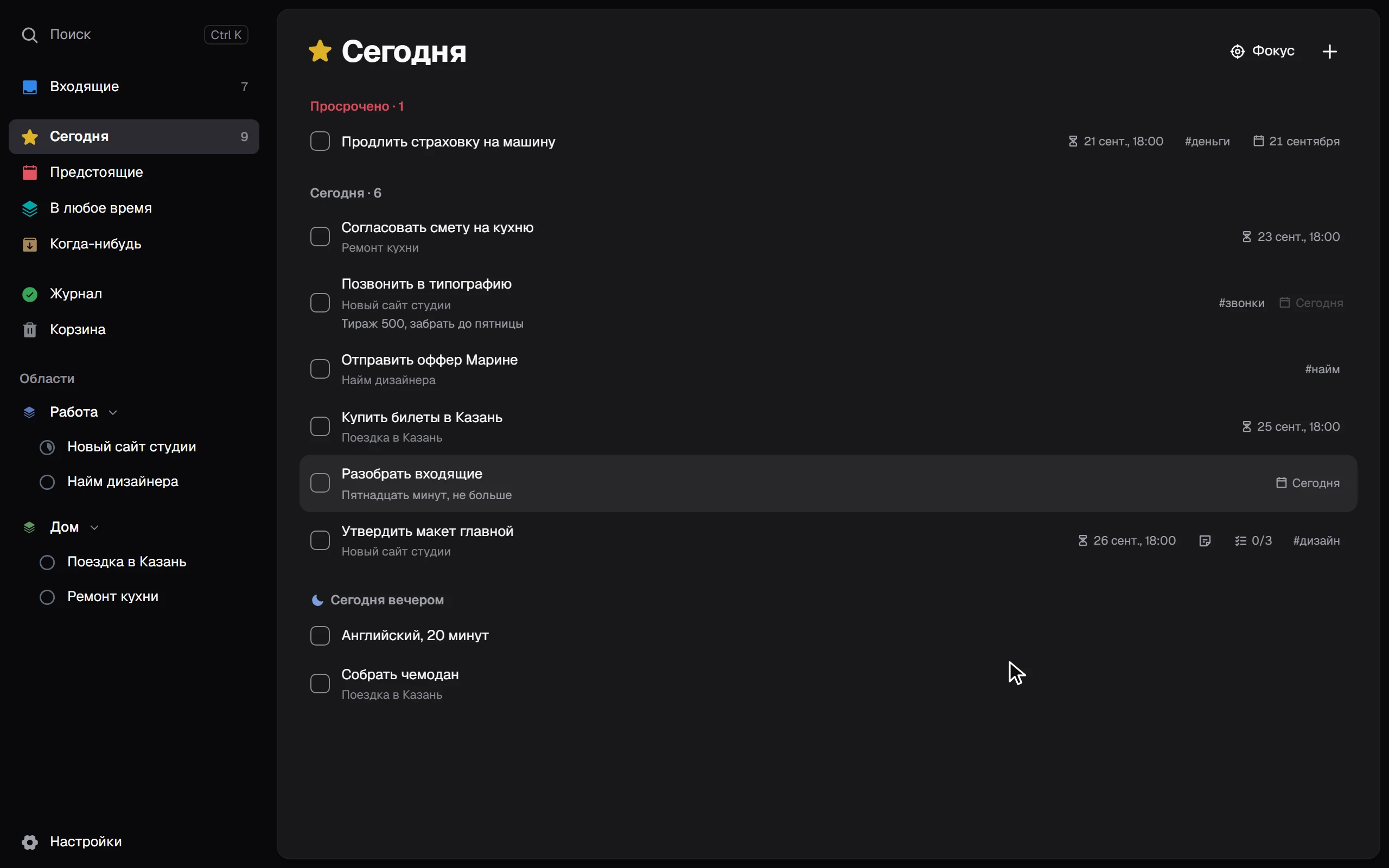Click deadline 21 сент., 18:00 on страховку task
Viewport: 1389px width, 868px height.
[x=1116, y=141]
